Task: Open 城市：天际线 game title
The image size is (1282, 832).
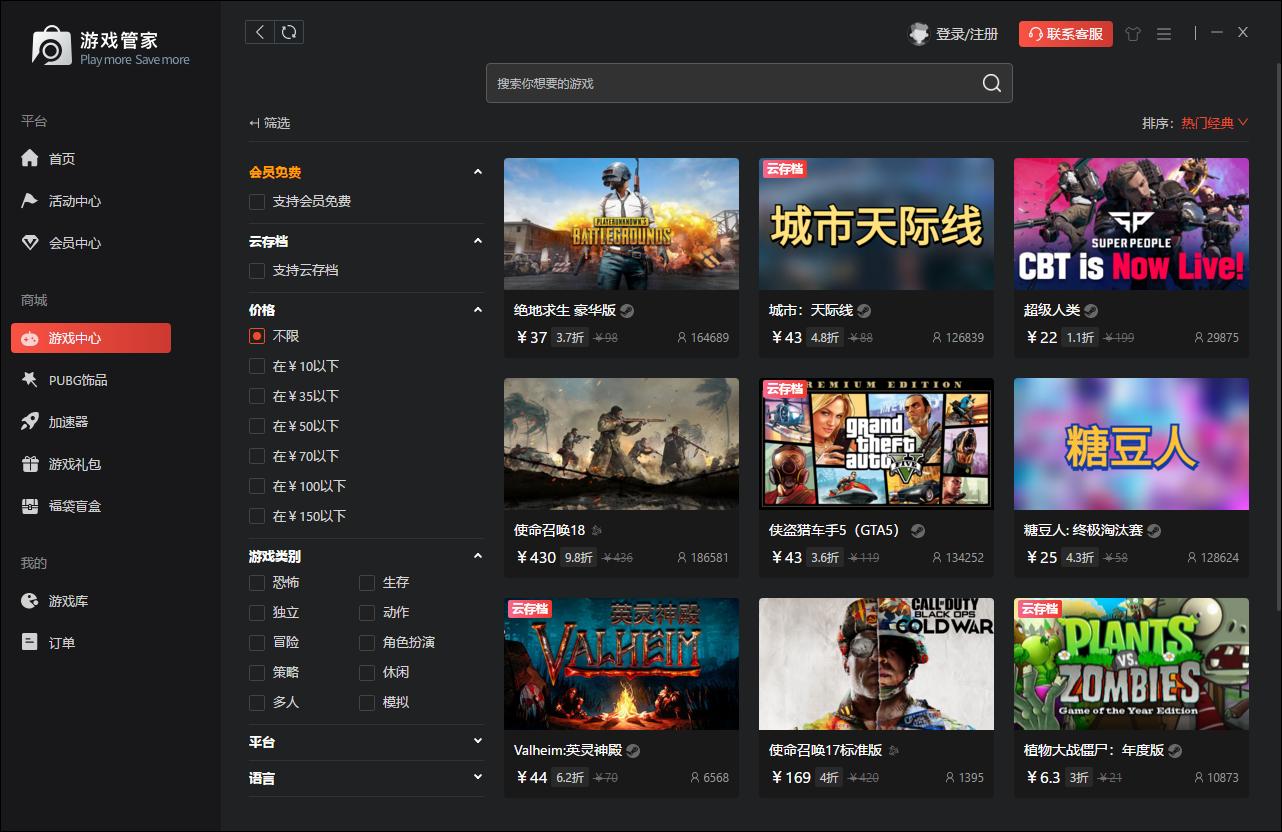Action: pos(811,310)
